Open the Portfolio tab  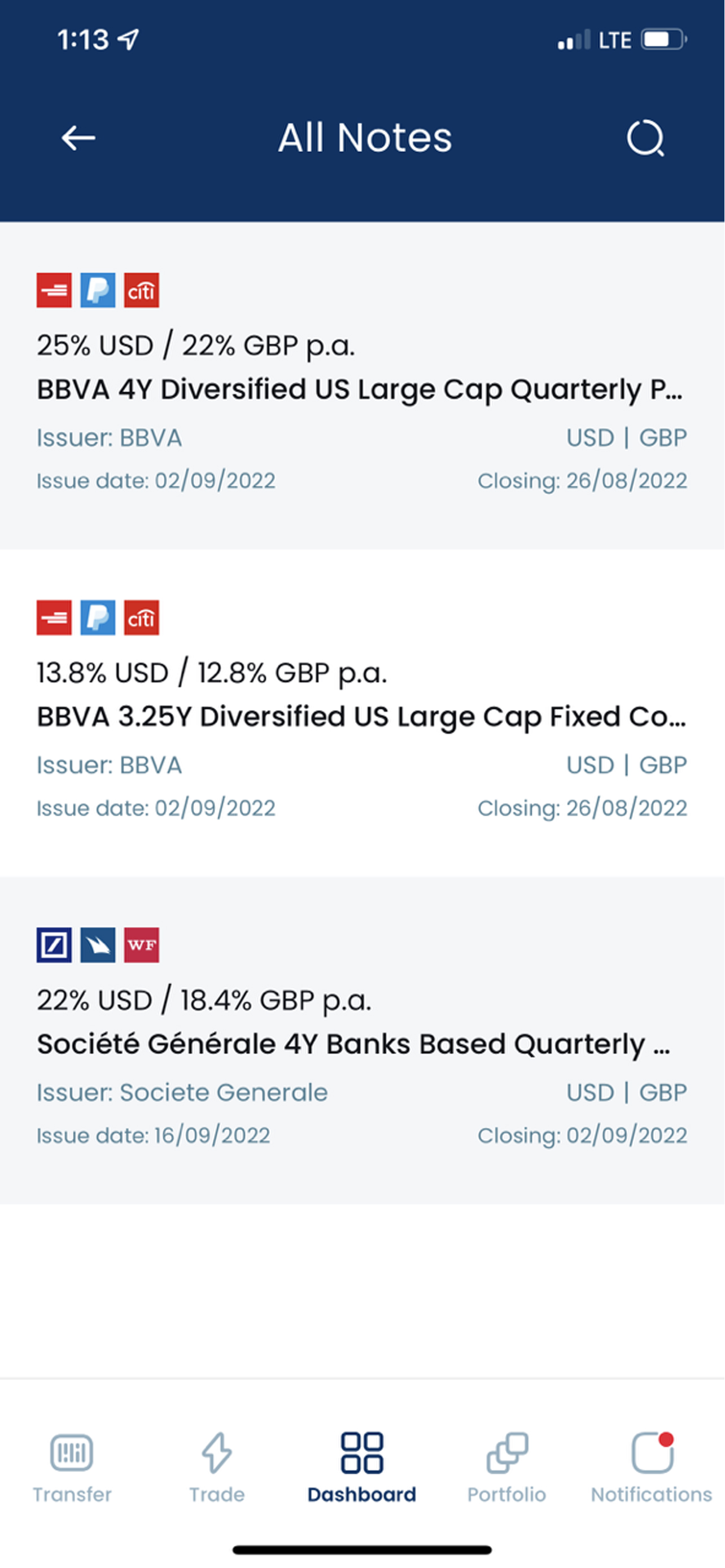pyautogui.click(x=507, y=1468)
